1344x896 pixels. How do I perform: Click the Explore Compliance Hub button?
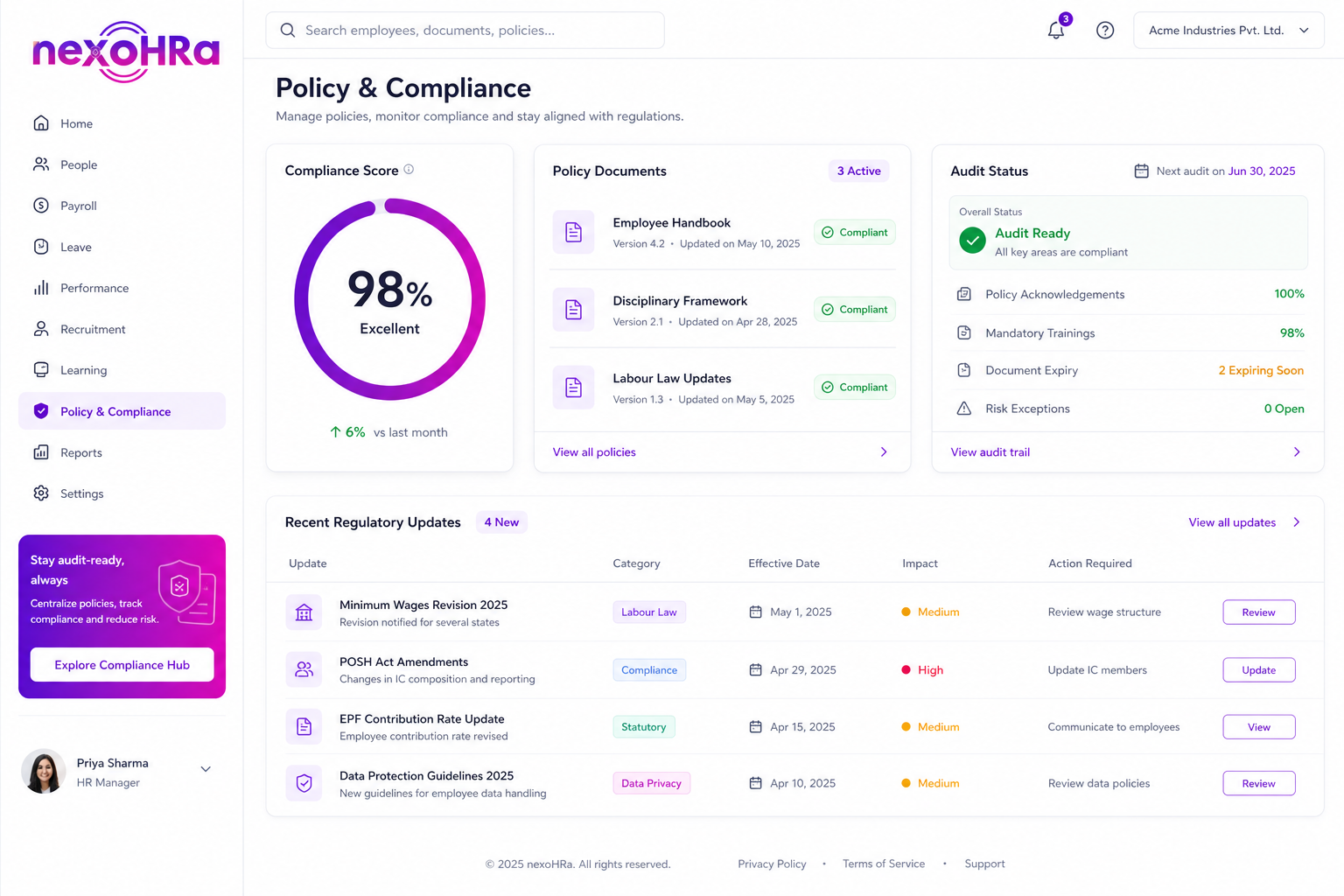click(122, 665)
